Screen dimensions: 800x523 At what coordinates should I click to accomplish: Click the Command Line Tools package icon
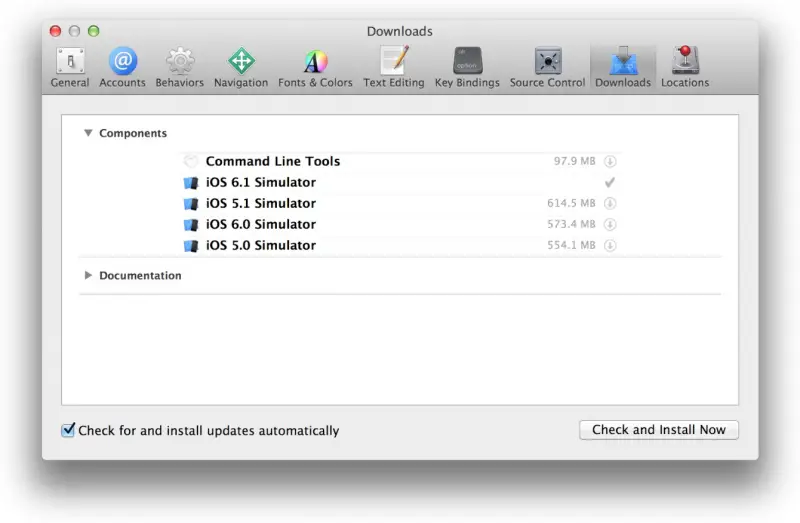coord(191,161)
